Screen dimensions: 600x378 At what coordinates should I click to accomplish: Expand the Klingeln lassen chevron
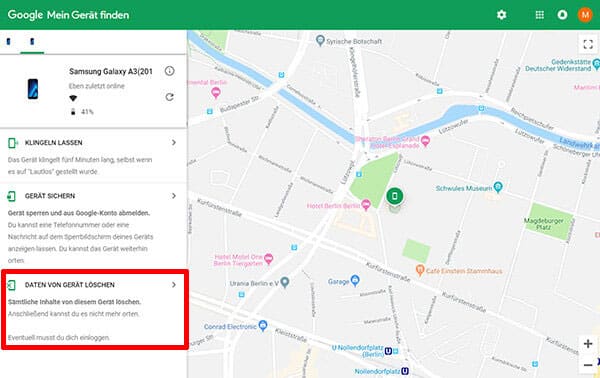click(174, 142)
